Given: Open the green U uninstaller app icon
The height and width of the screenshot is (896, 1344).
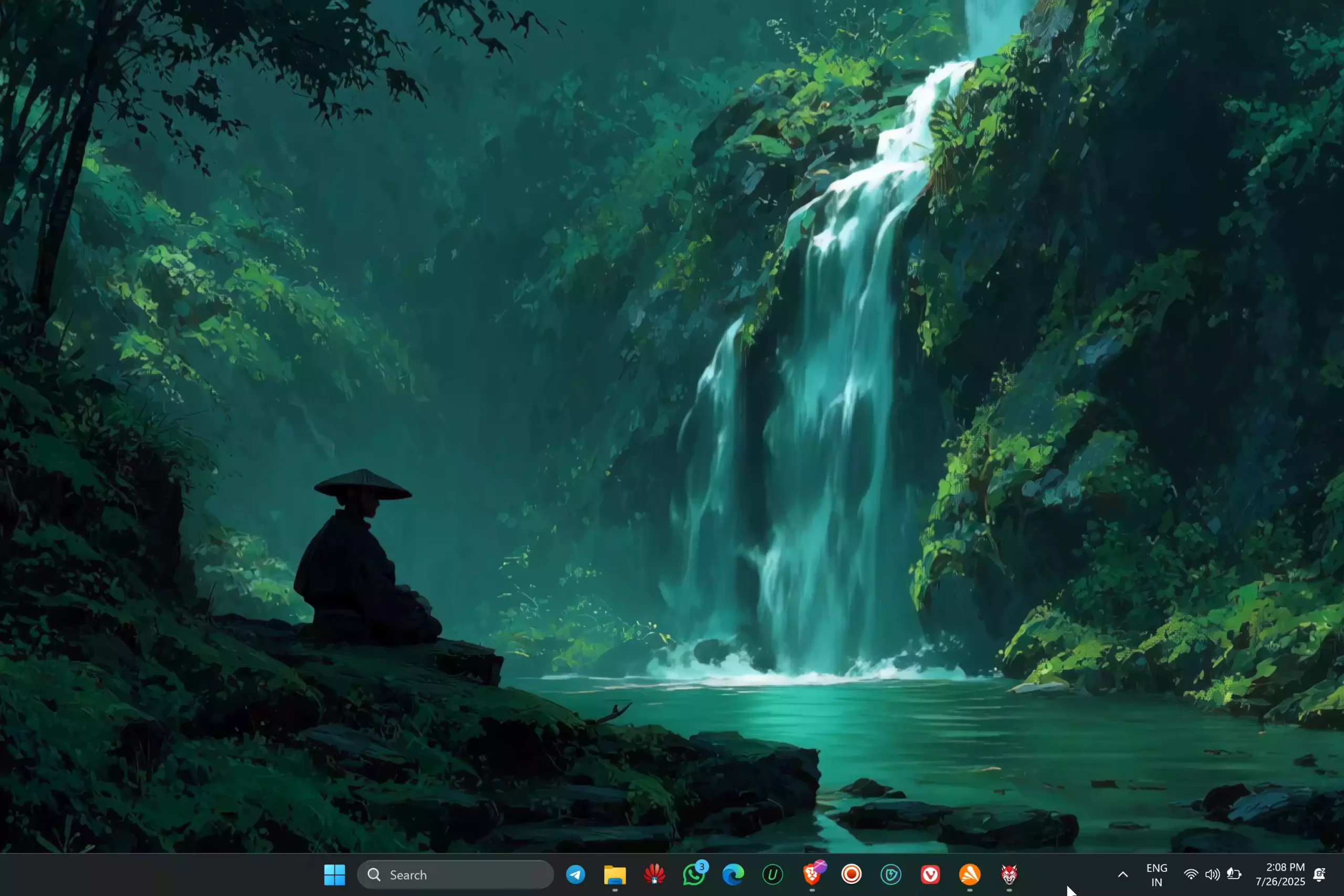Looking at the screenshot, I should coord(773,874).
